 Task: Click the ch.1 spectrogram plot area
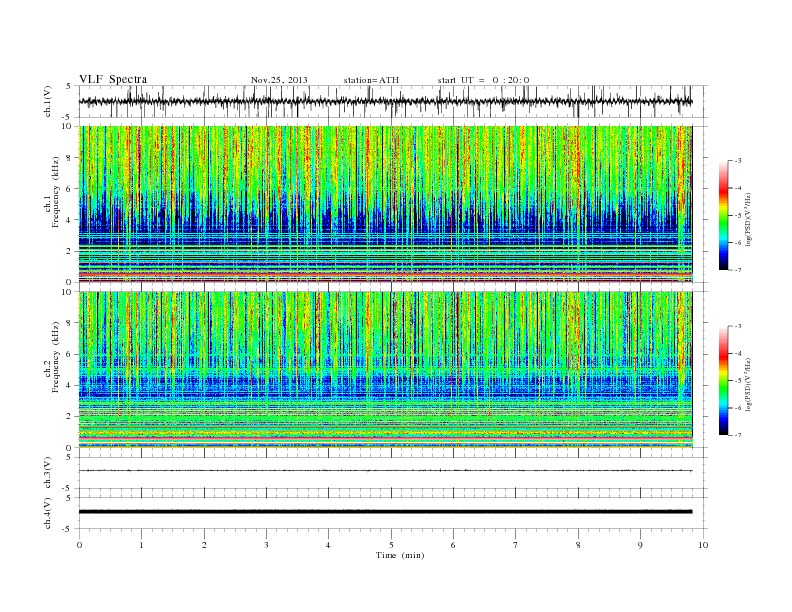tap(386, 204)
